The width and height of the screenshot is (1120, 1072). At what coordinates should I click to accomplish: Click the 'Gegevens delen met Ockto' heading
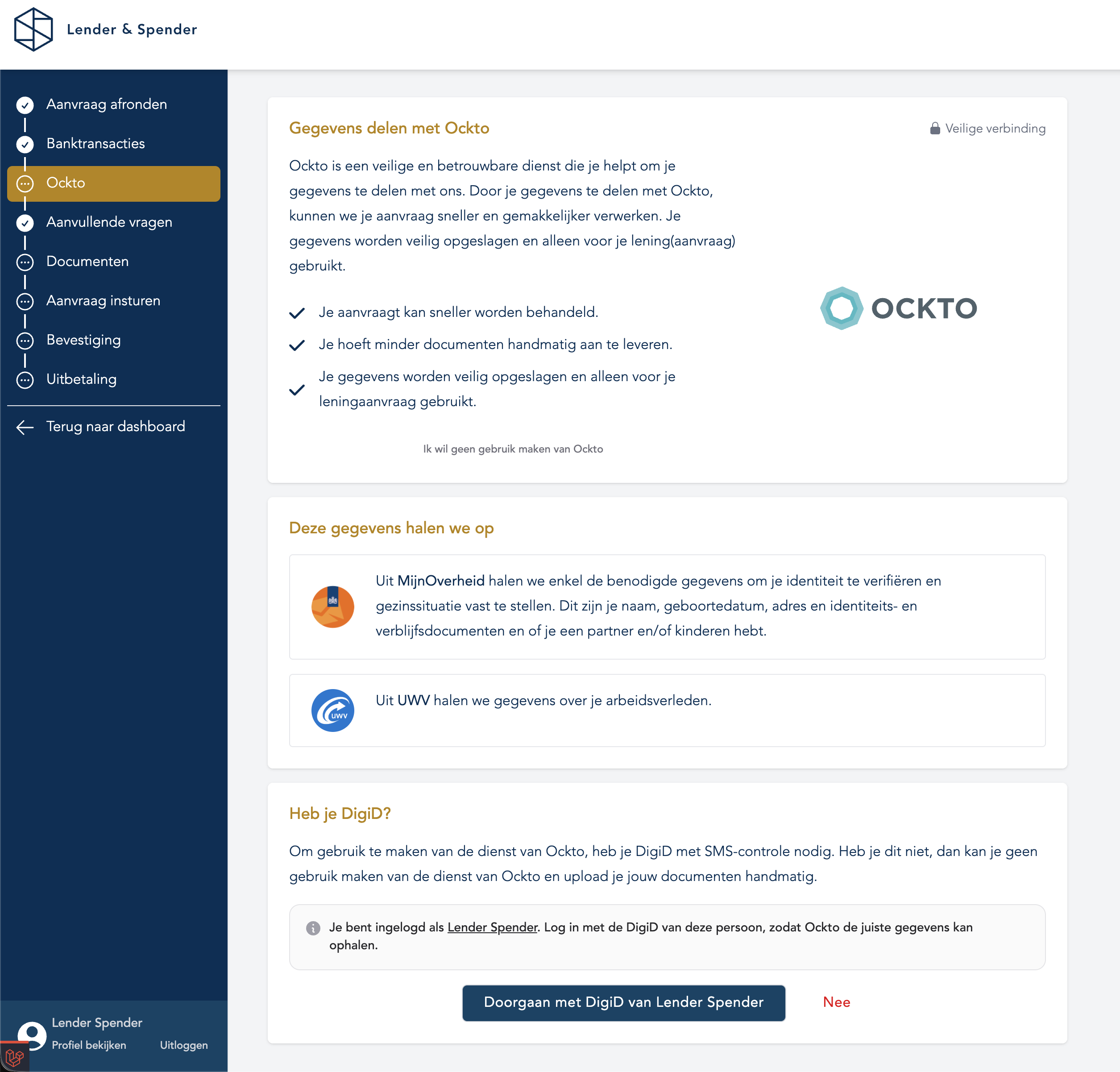[389, 128]
